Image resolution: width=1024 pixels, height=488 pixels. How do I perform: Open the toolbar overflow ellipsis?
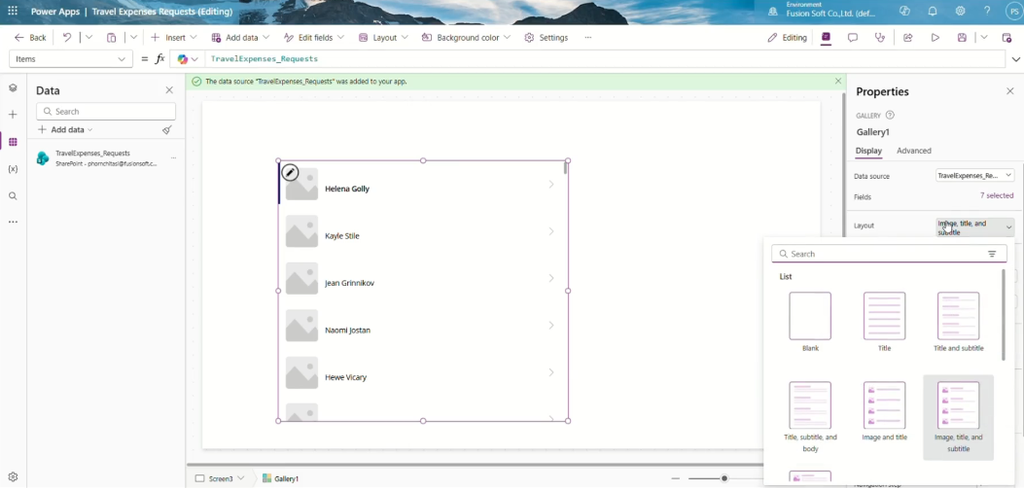pyautogui.click(x=588, y=38)
